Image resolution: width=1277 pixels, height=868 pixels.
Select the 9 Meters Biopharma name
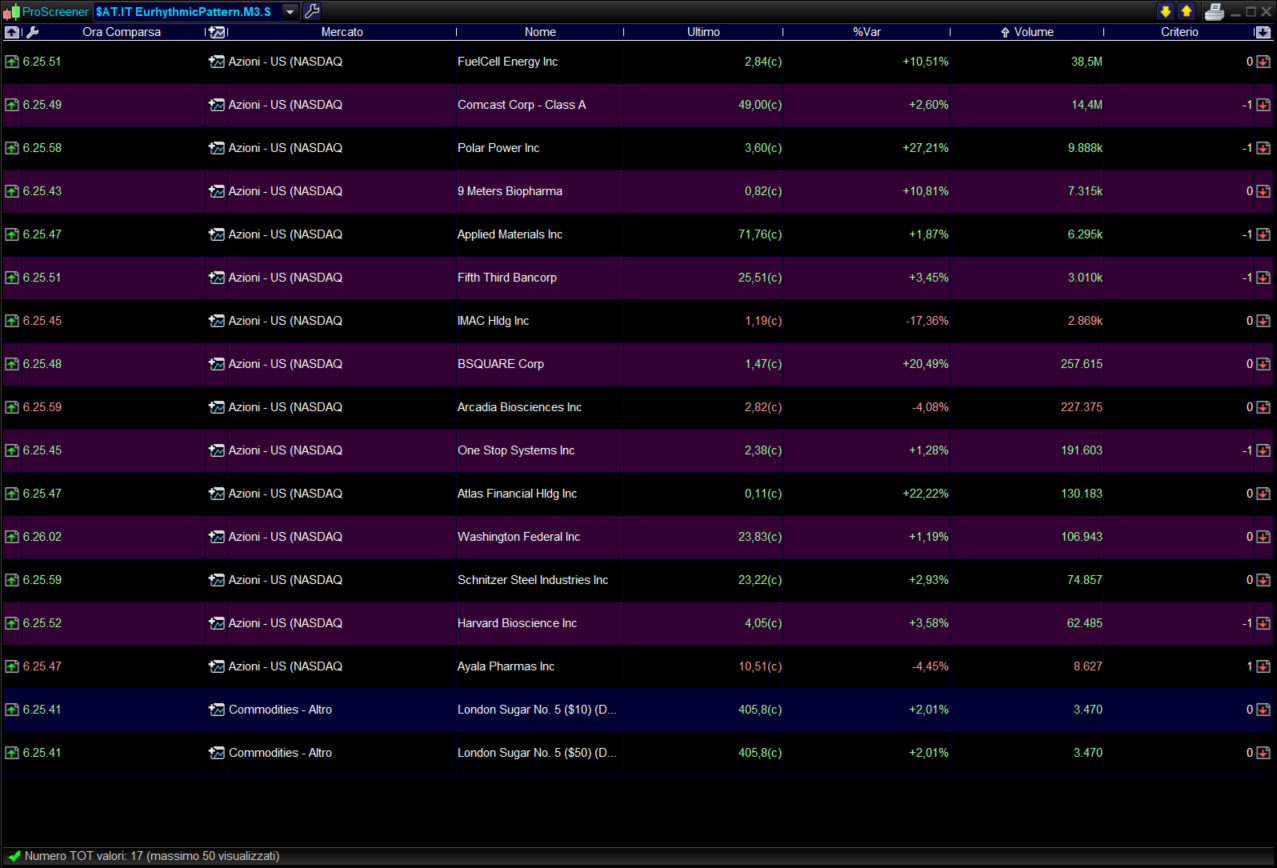pyautogui.click(x=510, y=191)
